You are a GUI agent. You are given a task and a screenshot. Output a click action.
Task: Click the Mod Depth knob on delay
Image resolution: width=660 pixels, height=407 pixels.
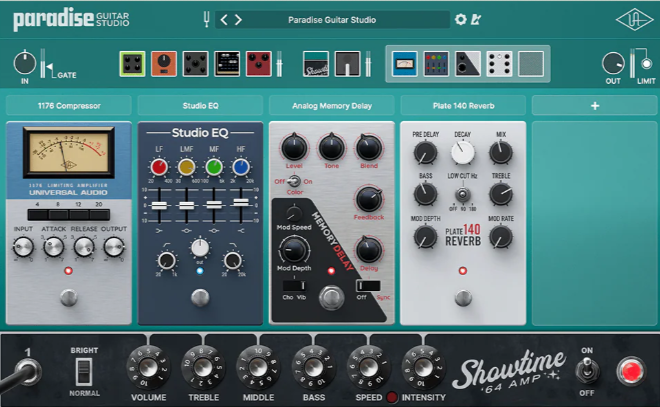click(x=294, y=250)
